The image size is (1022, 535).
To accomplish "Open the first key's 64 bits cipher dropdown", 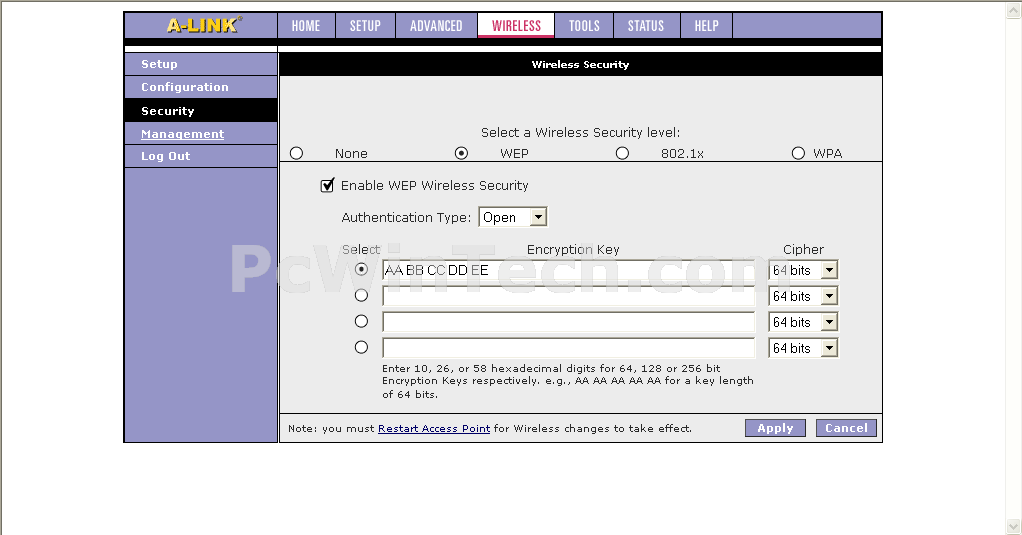I will click(803, 270).
